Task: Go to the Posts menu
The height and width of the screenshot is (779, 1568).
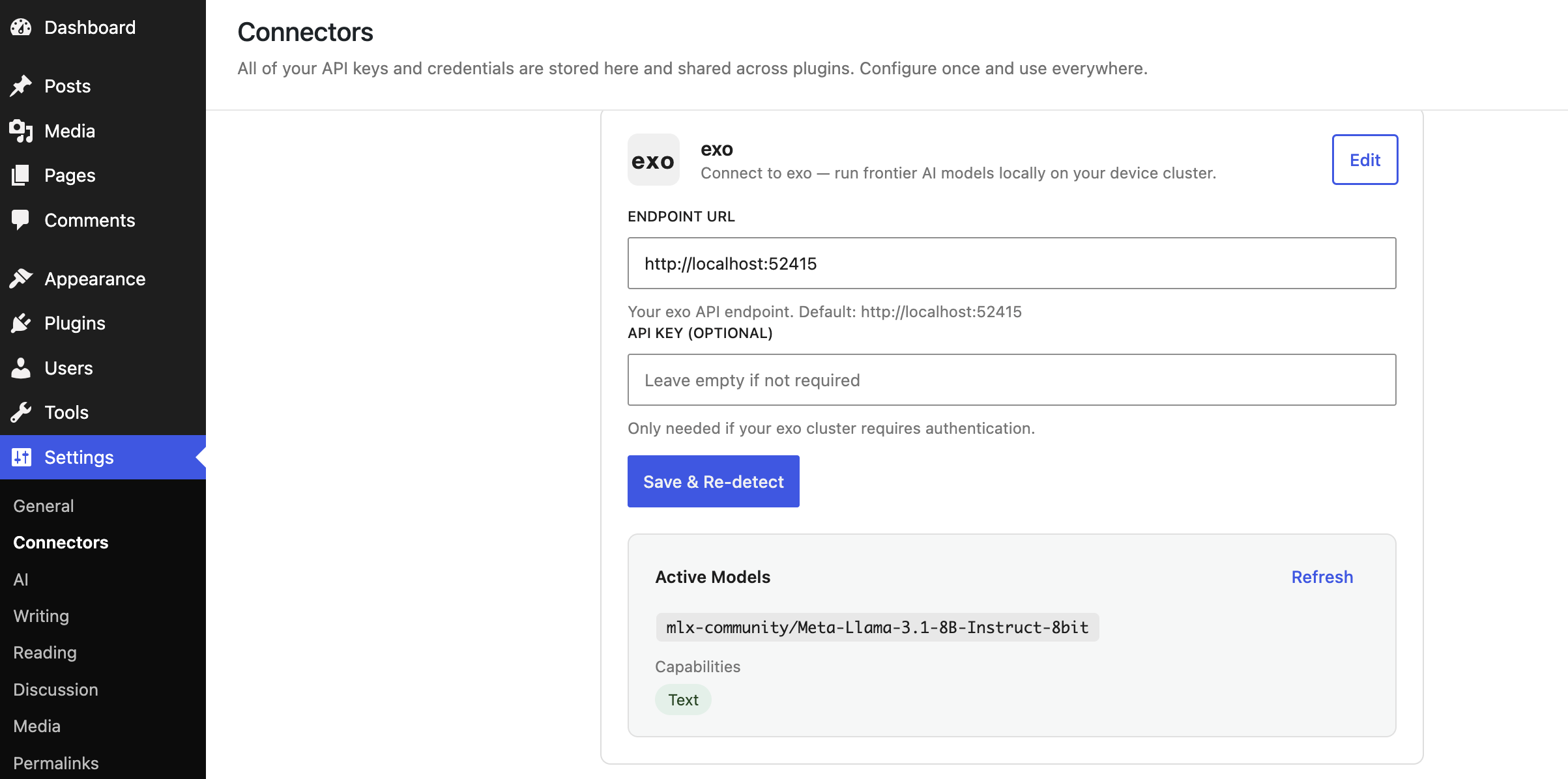Action: pyautogui.click(x=68, y=86)
